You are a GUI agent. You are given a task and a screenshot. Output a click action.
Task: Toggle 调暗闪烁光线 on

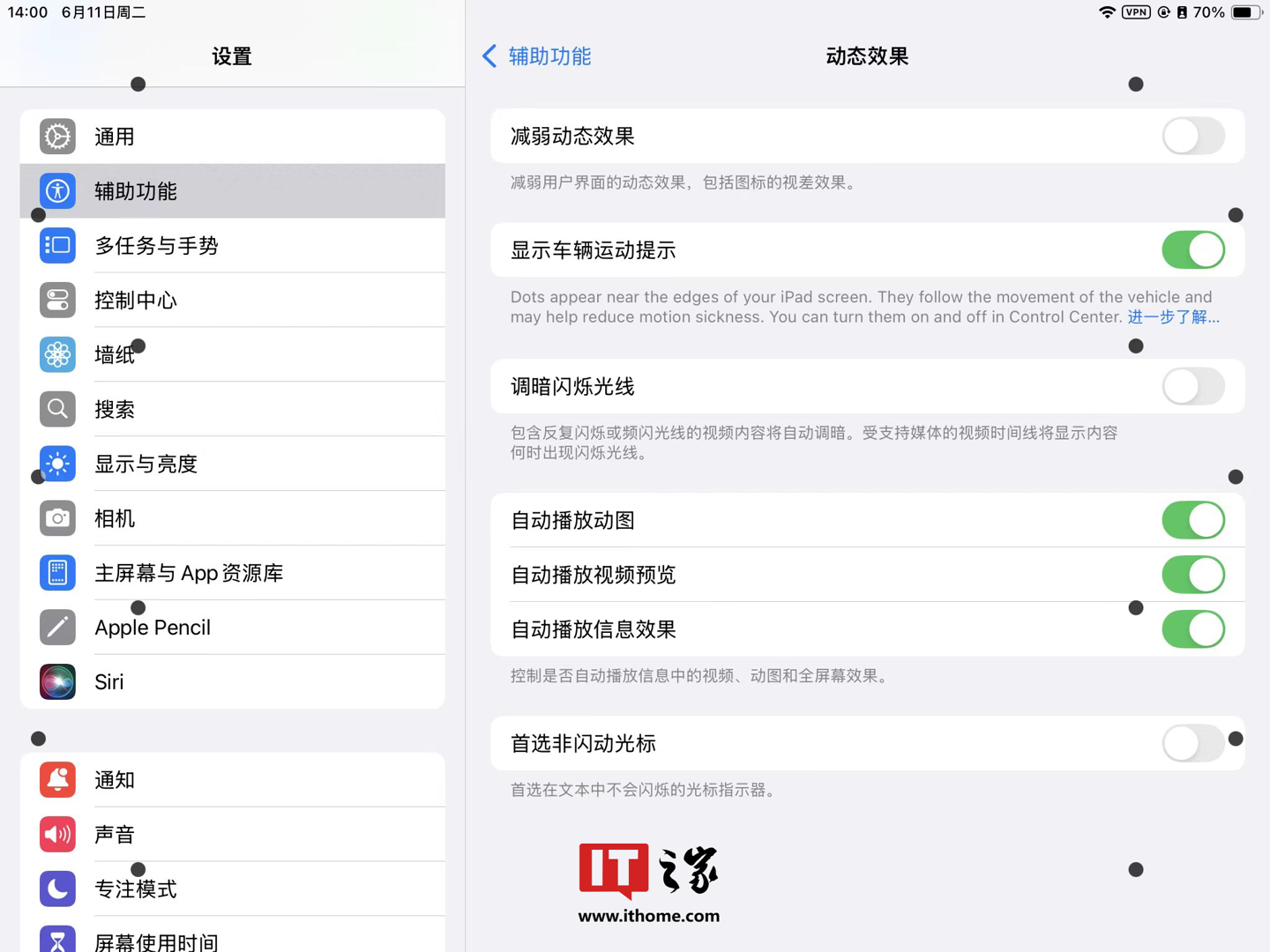coord(1192,387)
